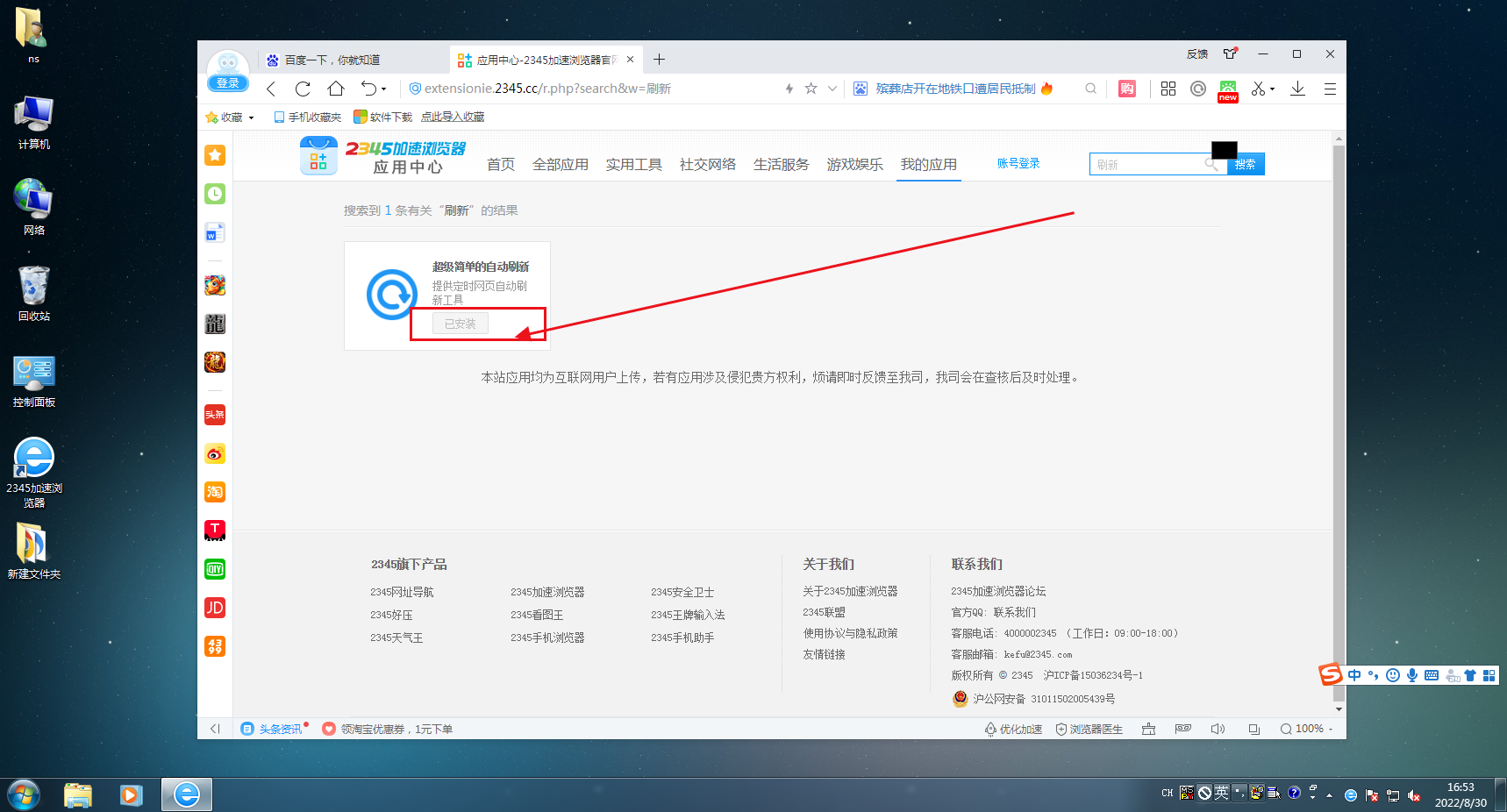1507x812 pixels.
Task: Expand the screenshot tool dropdown arrow
Action: click(x=1273, y=89)
